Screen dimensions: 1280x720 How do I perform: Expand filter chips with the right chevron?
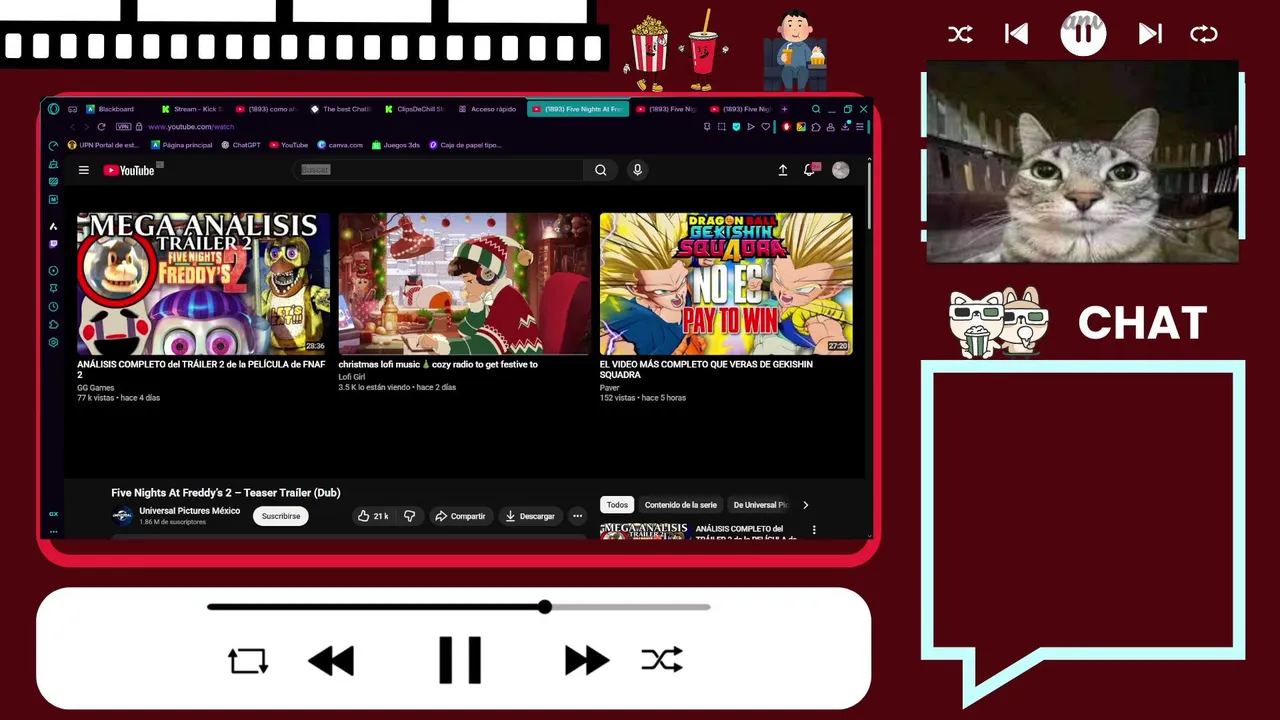point(805,505)
